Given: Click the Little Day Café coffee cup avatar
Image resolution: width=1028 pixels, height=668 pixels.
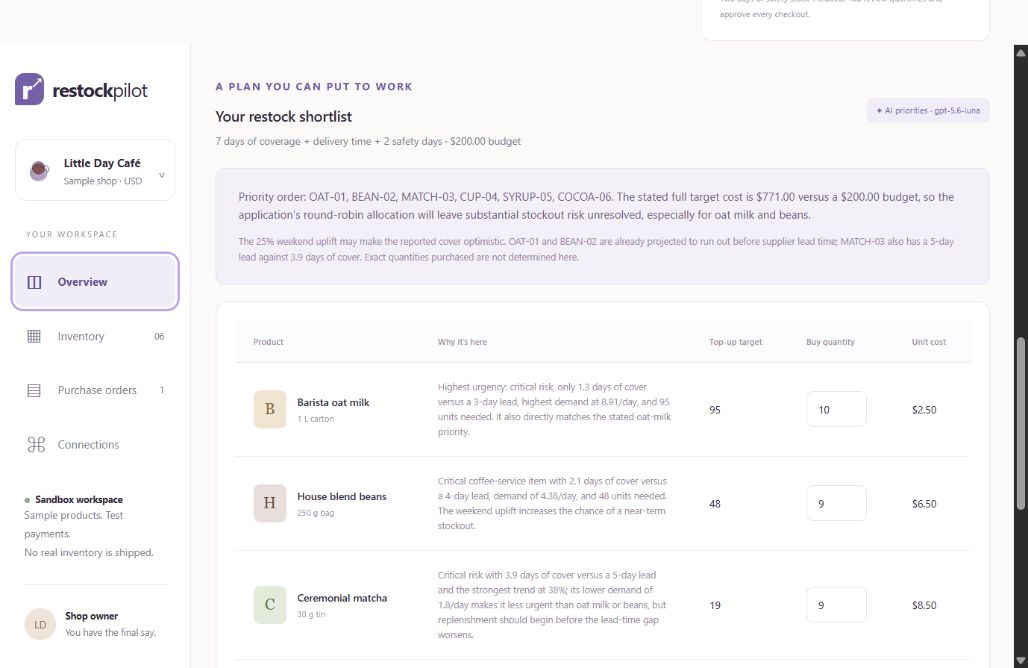Looking at the screenshot, I should [x=39, y=170].
